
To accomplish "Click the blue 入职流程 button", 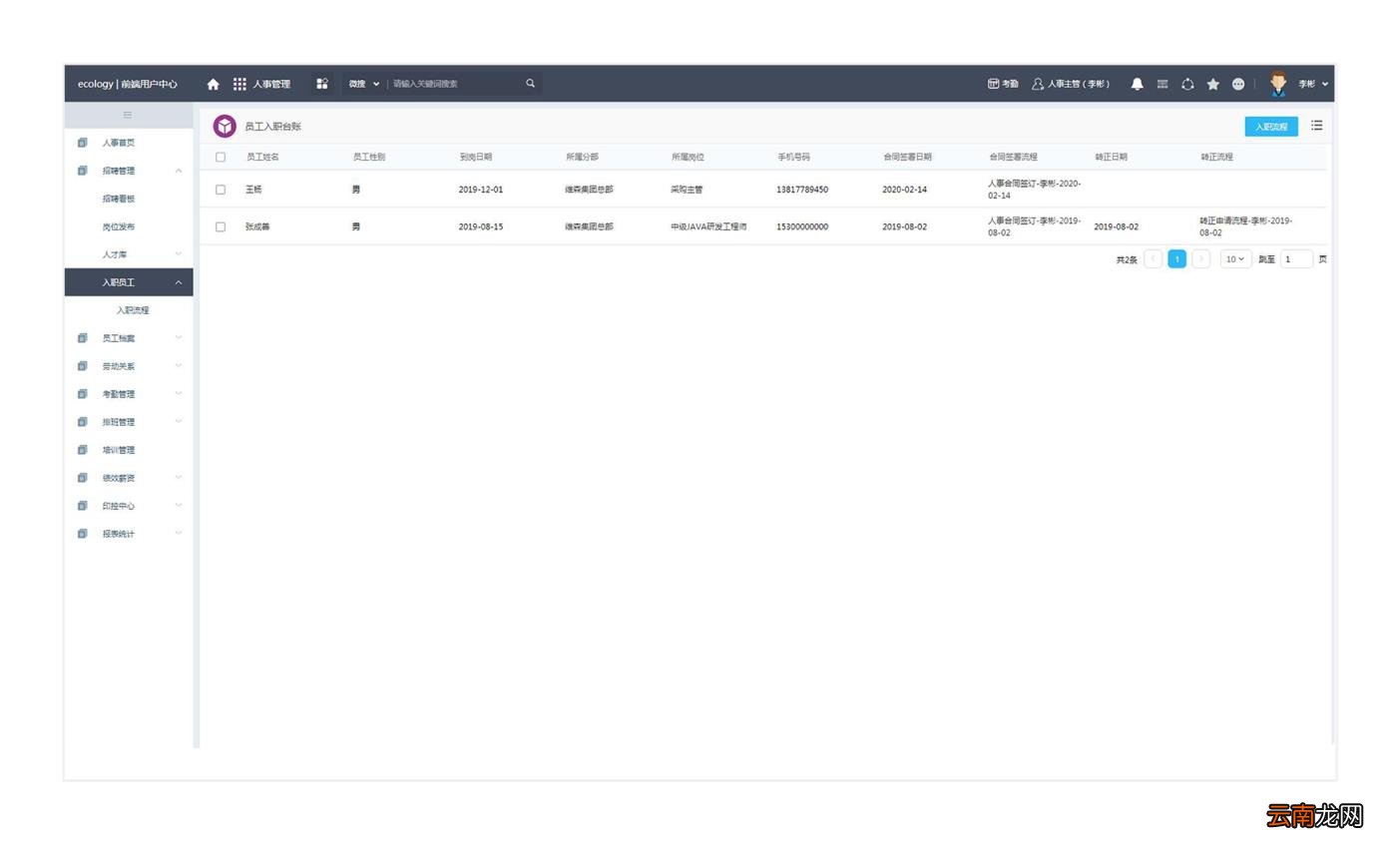I will pyautogui.click(x=1271, y=127).
